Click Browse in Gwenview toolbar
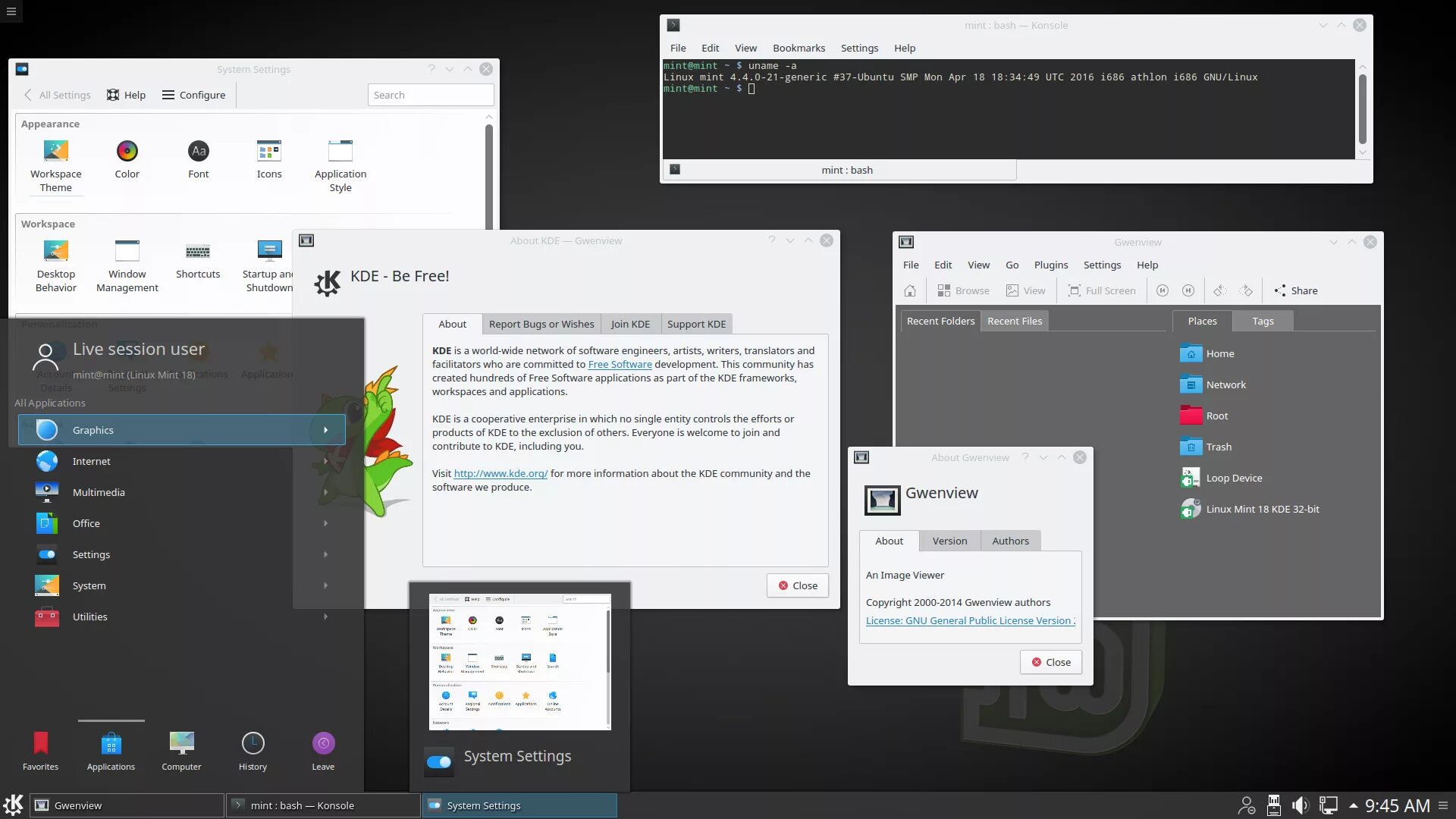This screenshot has height=819, width=1456. (x=963, y=290)
